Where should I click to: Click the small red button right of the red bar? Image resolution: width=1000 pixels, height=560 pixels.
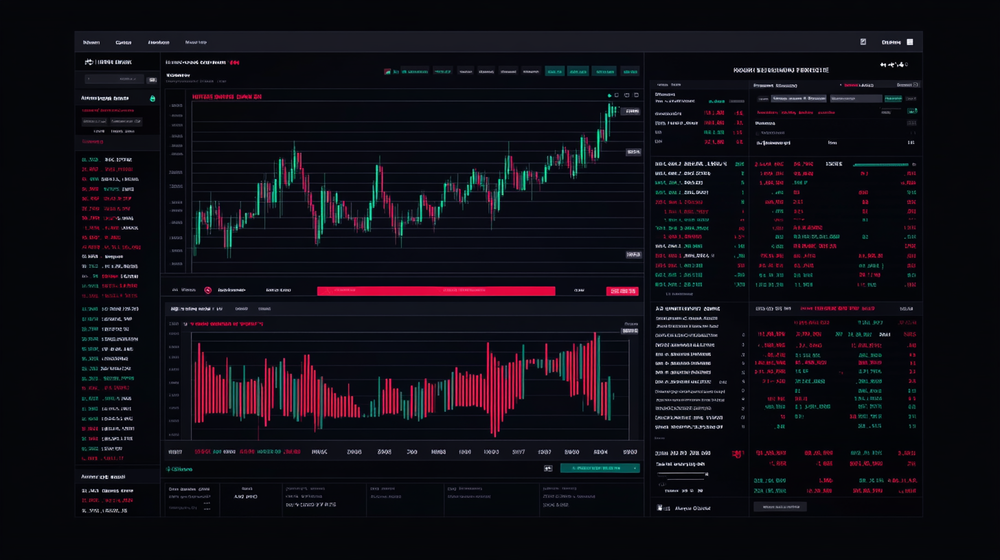(622, 291)
